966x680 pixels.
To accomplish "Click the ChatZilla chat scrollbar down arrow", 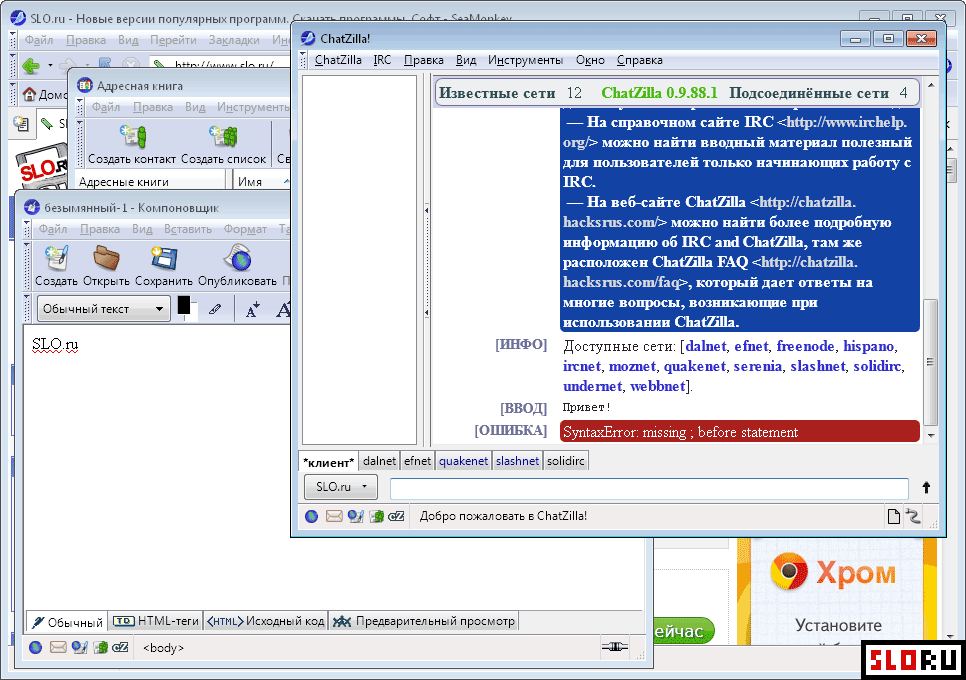I will pyautogui.click(x=931, y=435).
